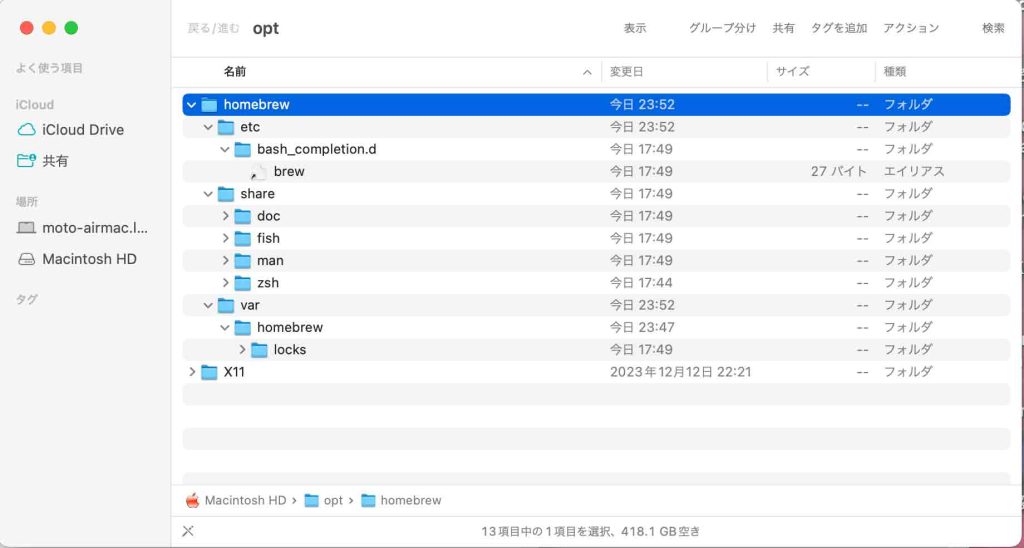Click the X11 folder icon
This screenshot has width=1024, height=548.
point(209,372)
